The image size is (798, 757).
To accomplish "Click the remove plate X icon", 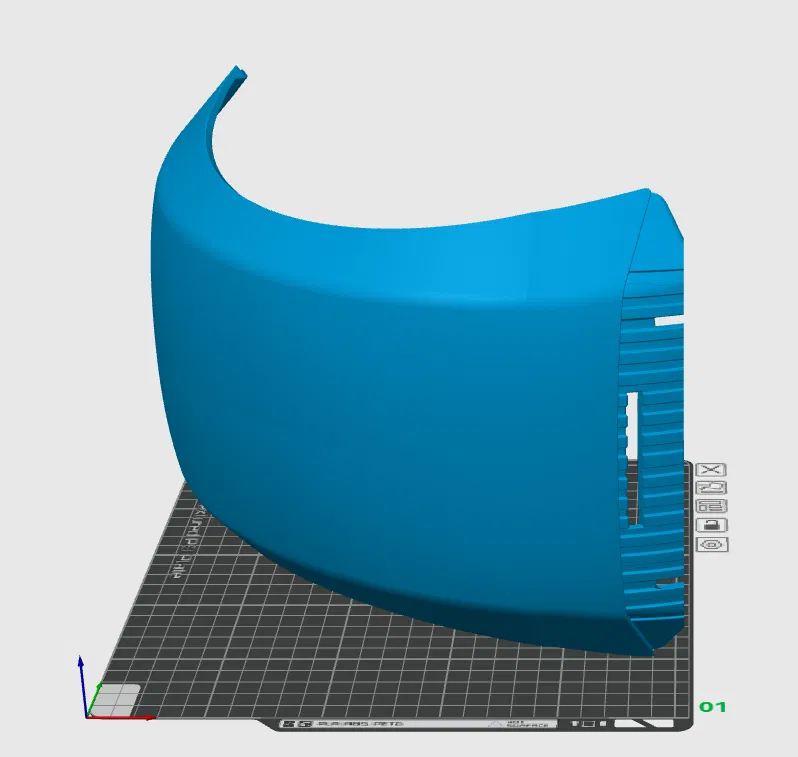I will click(x=711, y=469).
